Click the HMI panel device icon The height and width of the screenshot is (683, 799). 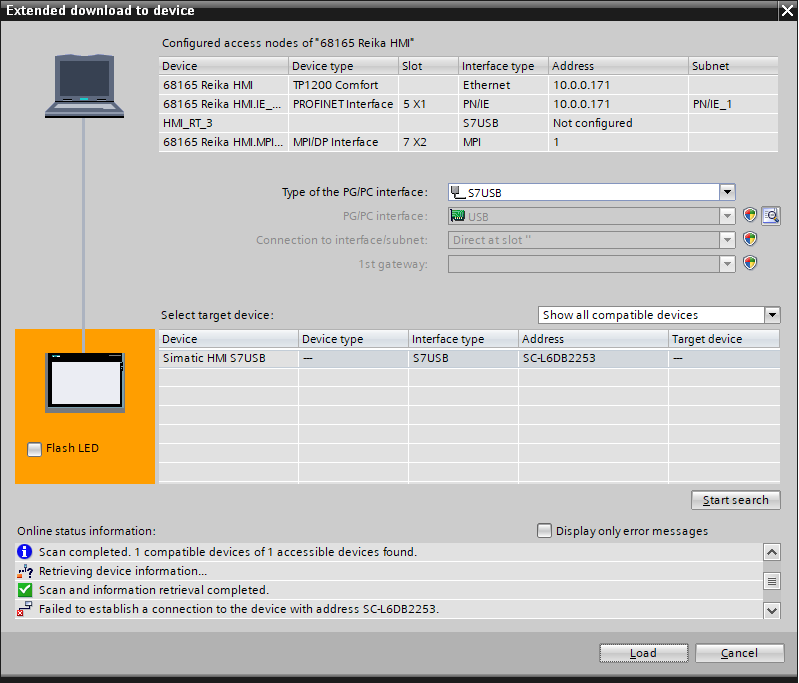(x=85, y=382)
